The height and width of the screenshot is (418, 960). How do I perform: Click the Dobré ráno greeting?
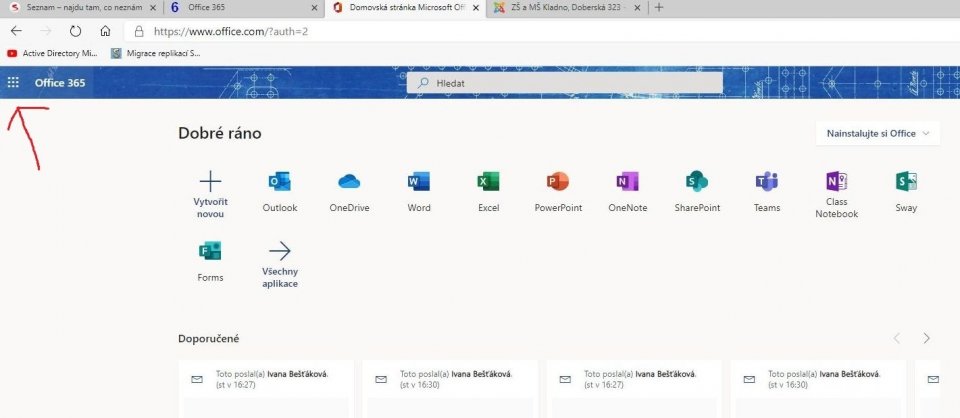tap(220, 133)
